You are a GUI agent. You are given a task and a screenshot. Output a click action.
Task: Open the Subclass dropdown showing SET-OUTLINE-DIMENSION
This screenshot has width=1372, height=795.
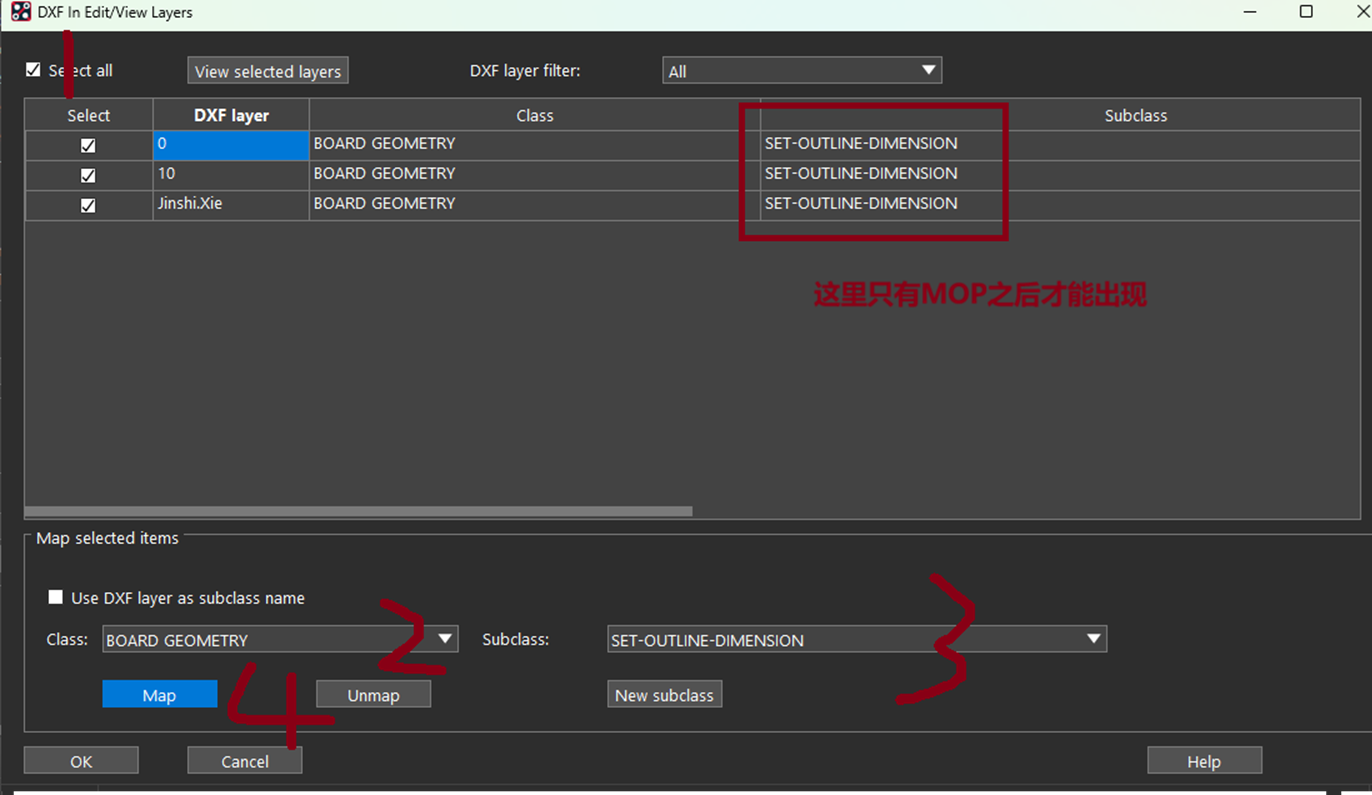coord(857,639)
